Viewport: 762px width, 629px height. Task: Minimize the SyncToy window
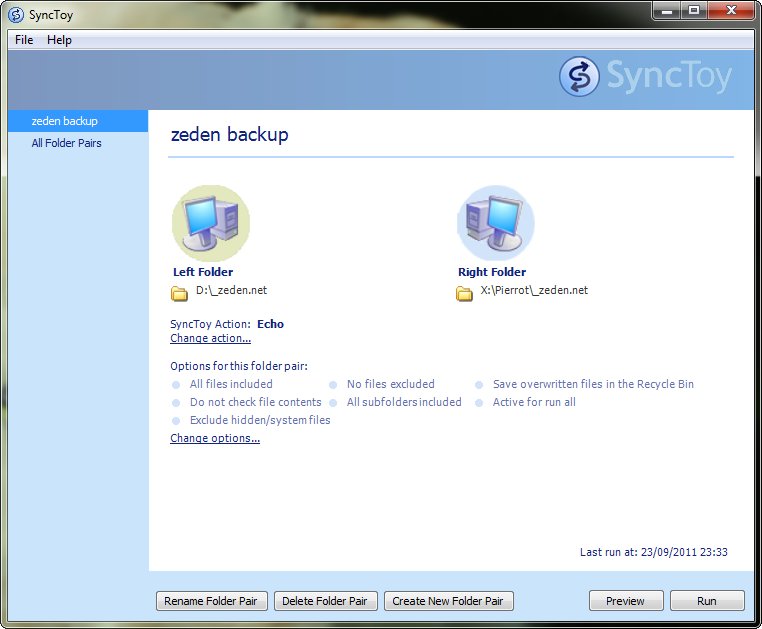[668, 10]
